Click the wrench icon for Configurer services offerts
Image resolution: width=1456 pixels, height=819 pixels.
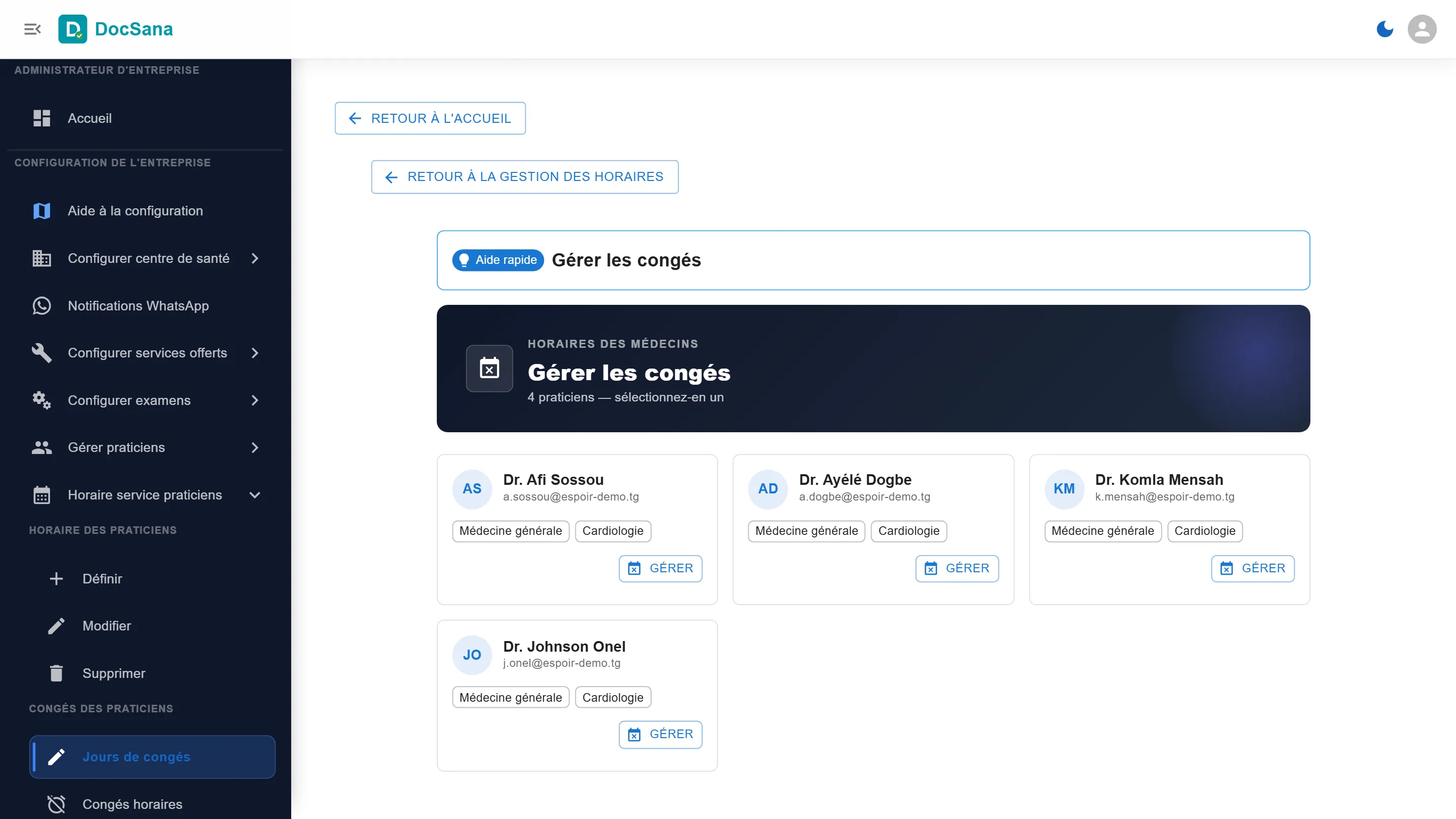coord(42,353)
